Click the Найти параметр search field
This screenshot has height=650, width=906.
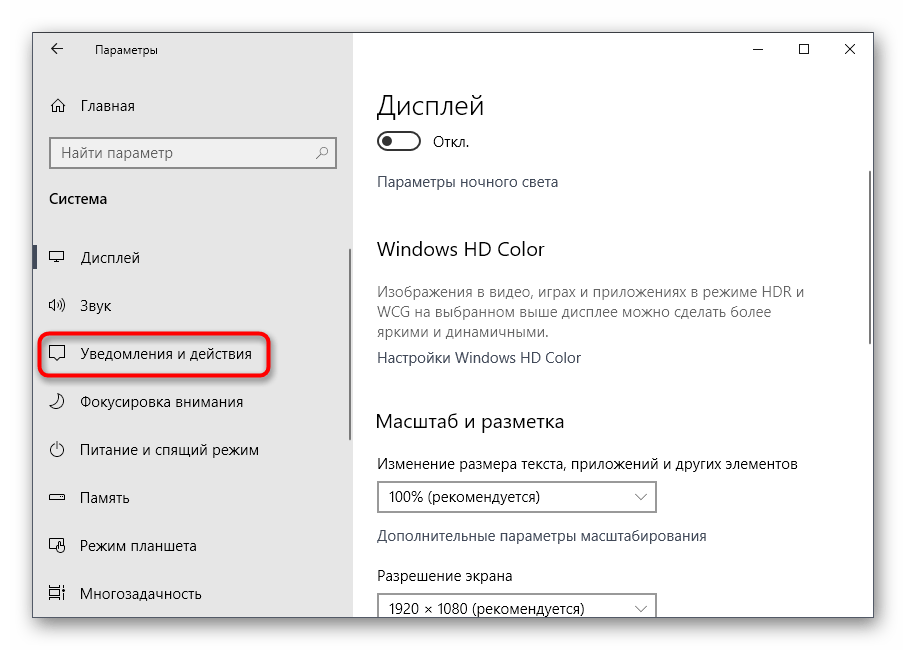(x=183, y=153)
